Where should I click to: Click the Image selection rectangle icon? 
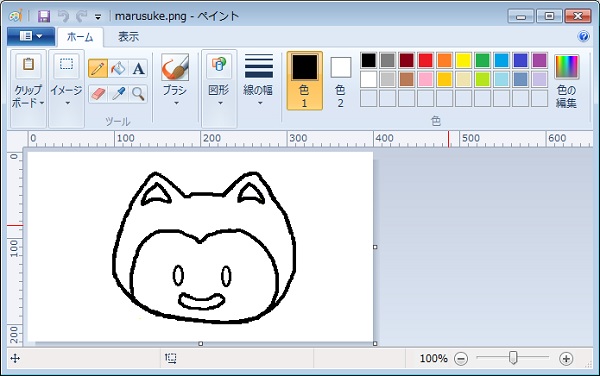[66, 65]
